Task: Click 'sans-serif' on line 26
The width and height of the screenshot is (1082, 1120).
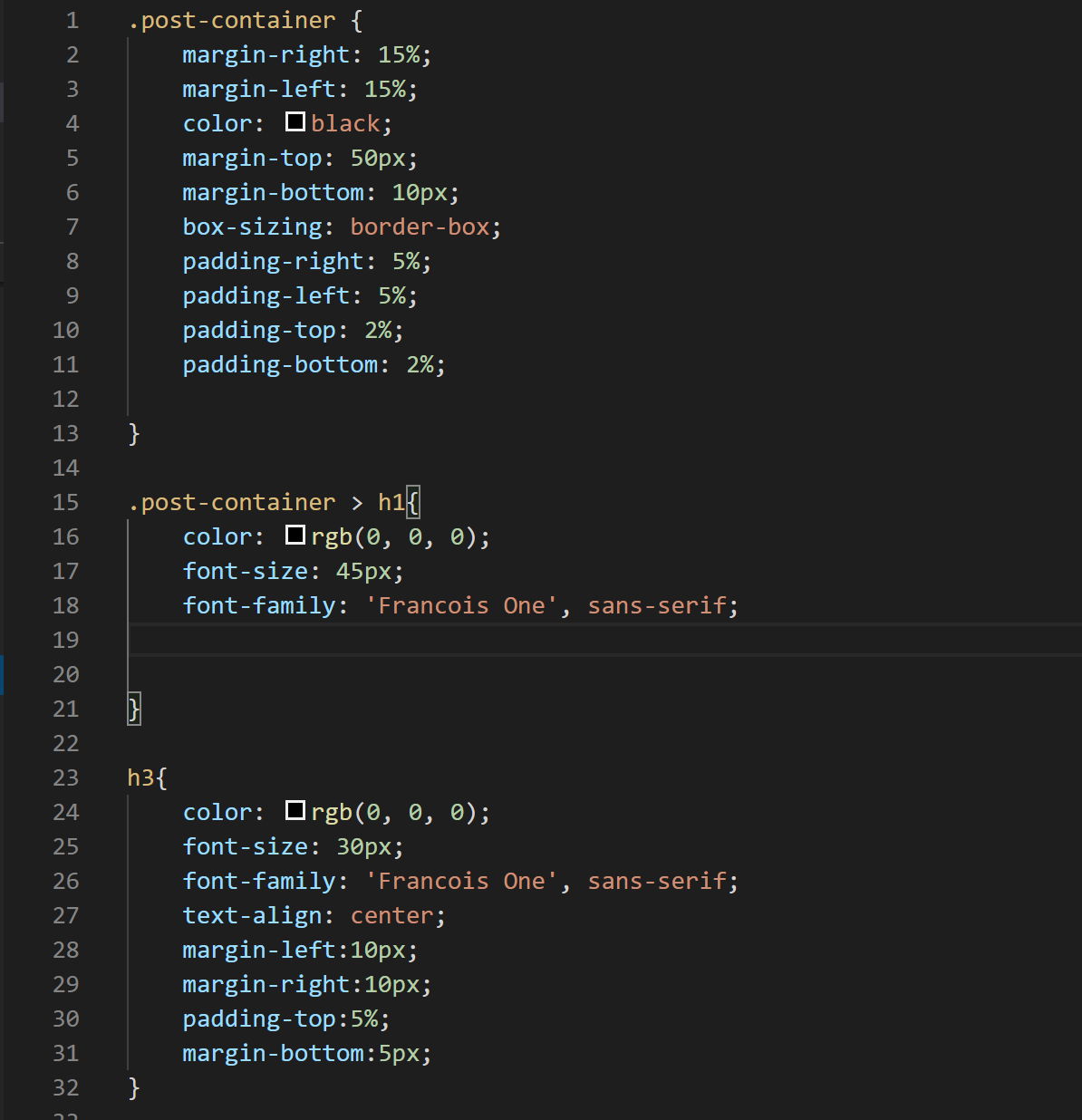Action: (x=657, y=881)
